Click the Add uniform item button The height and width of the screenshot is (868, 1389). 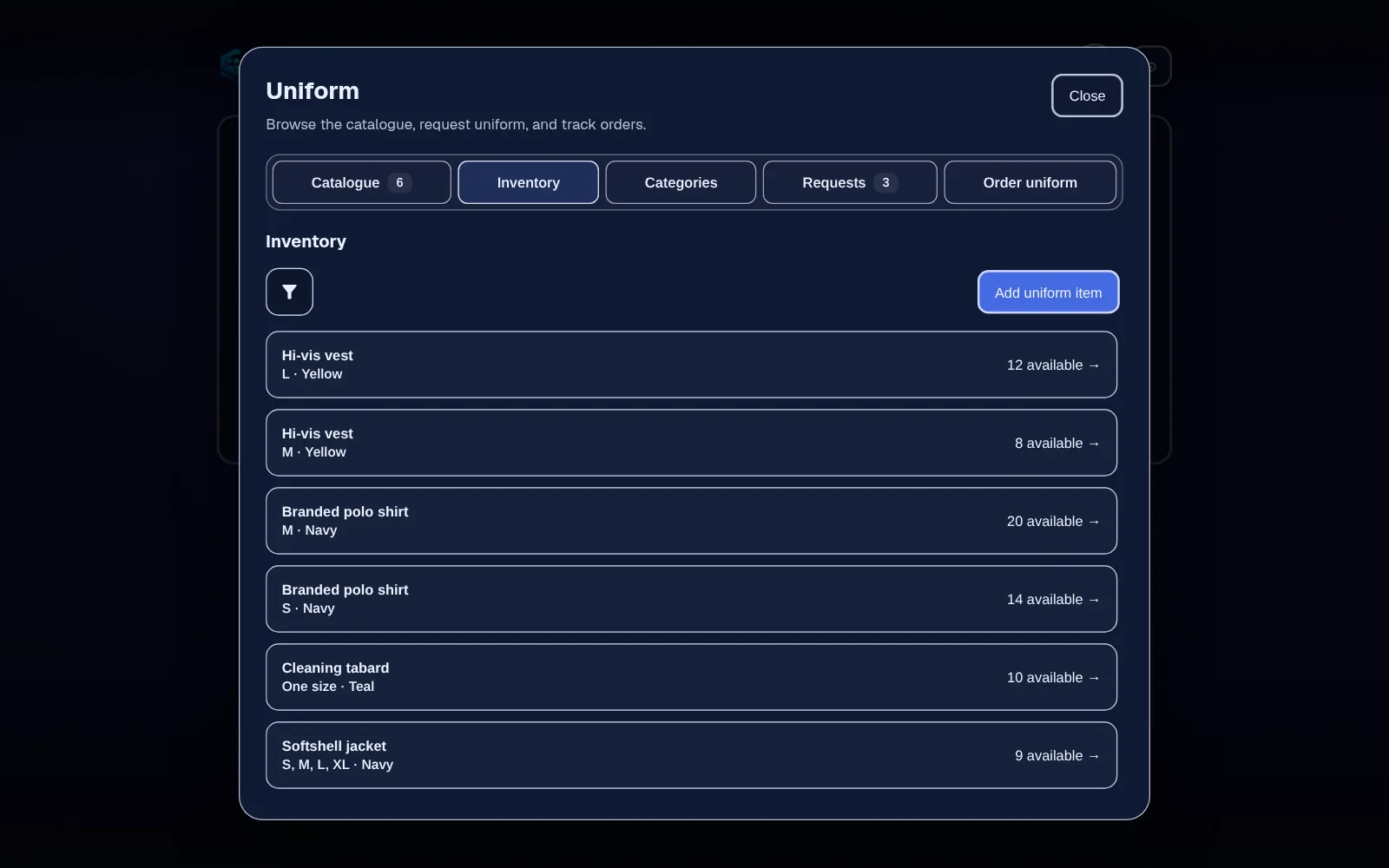pyautogui.click(x=1048, y=293)
